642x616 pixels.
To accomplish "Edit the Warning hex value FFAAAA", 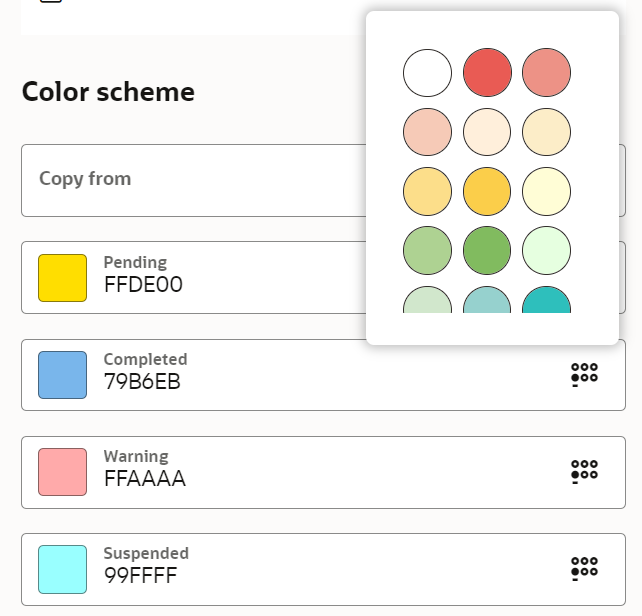I will (x=145, y=479).
